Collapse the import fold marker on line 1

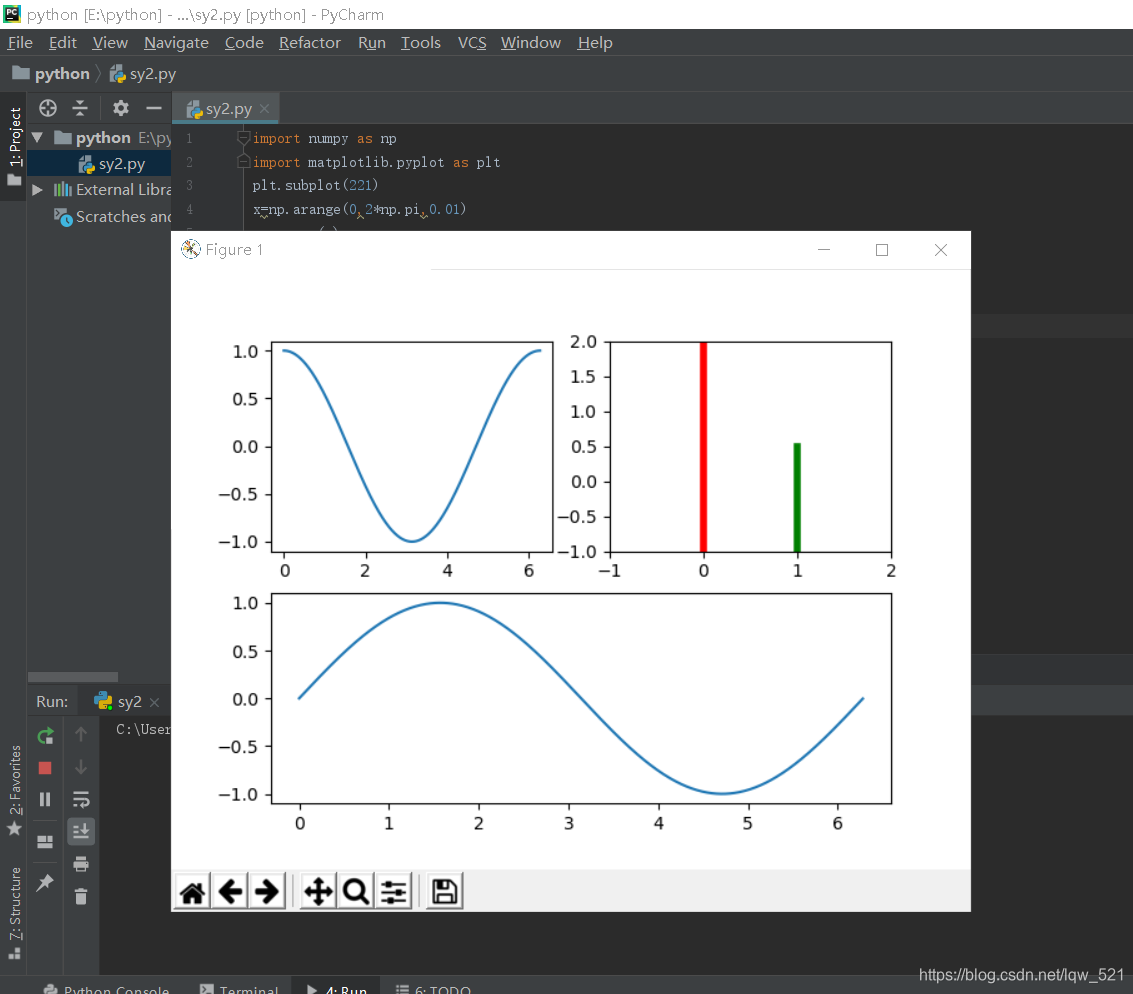pyautogui.click(x=244, y=138)
